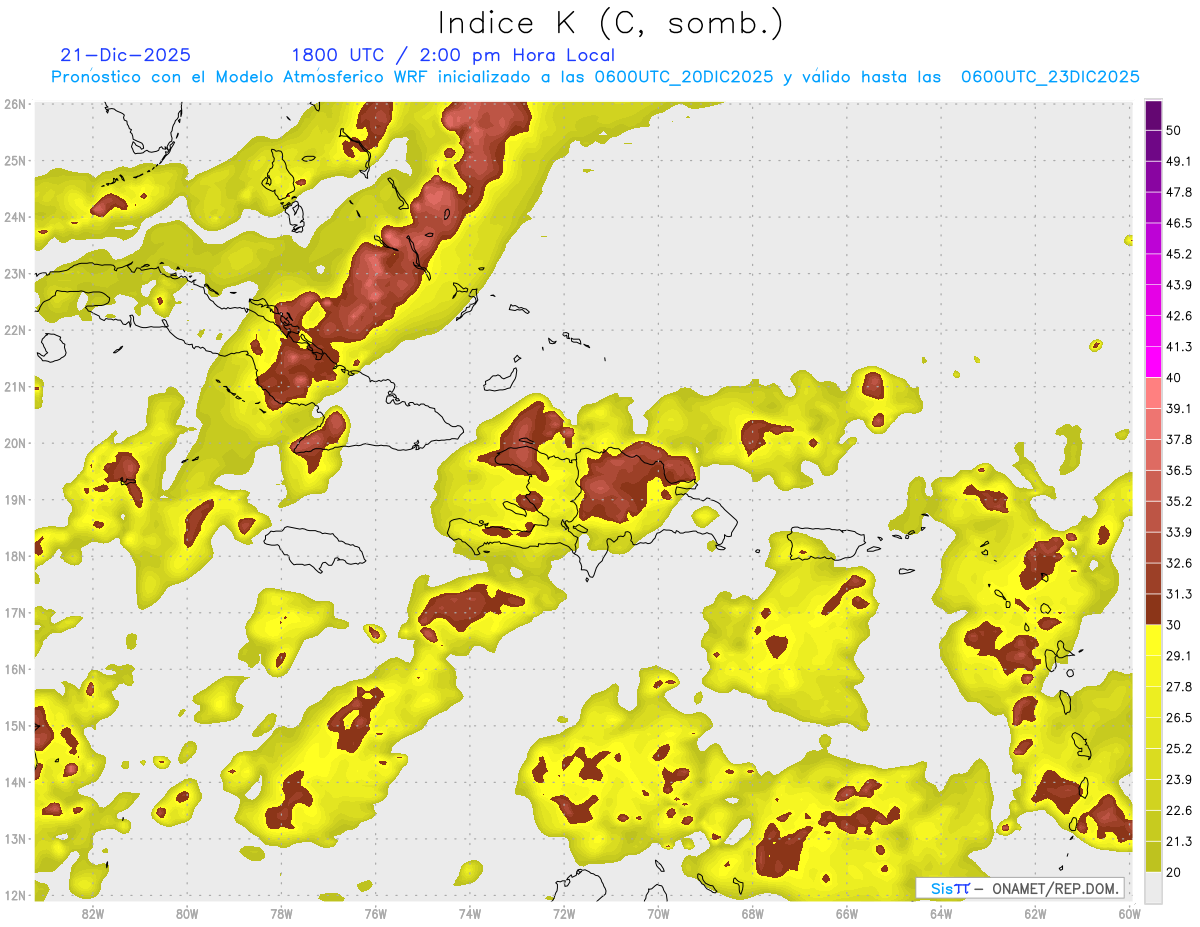Click the legend value "43.9"
This screenshot has width=1200, height=927.
[1178, 285]
